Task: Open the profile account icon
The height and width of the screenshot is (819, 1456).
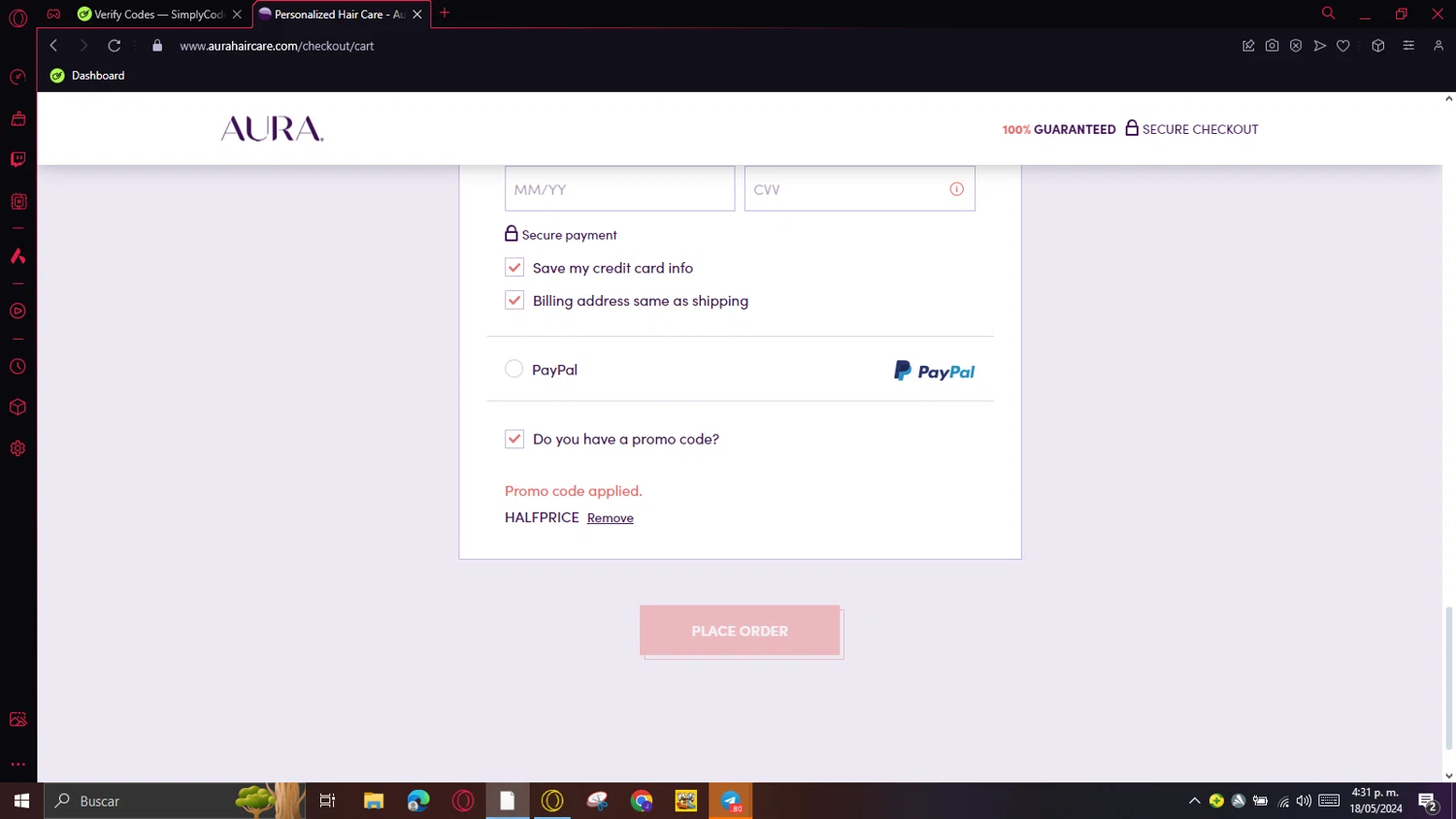Action: click(x=1439, y=46)
